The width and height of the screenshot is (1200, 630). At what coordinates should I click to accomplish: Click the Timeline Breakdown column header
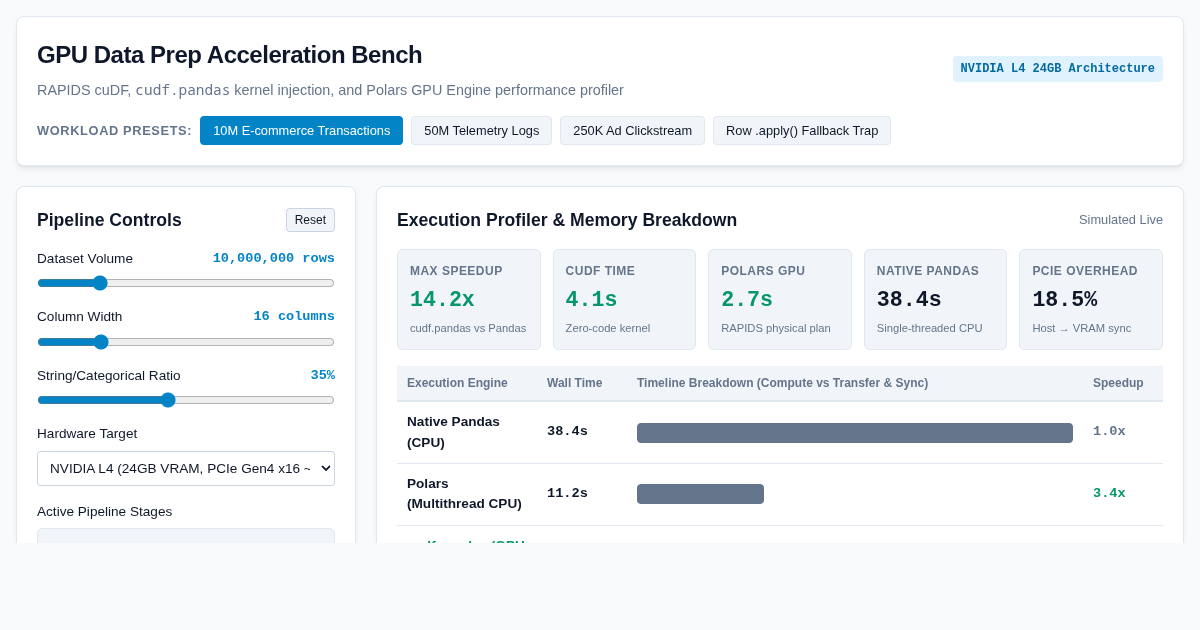782,383
